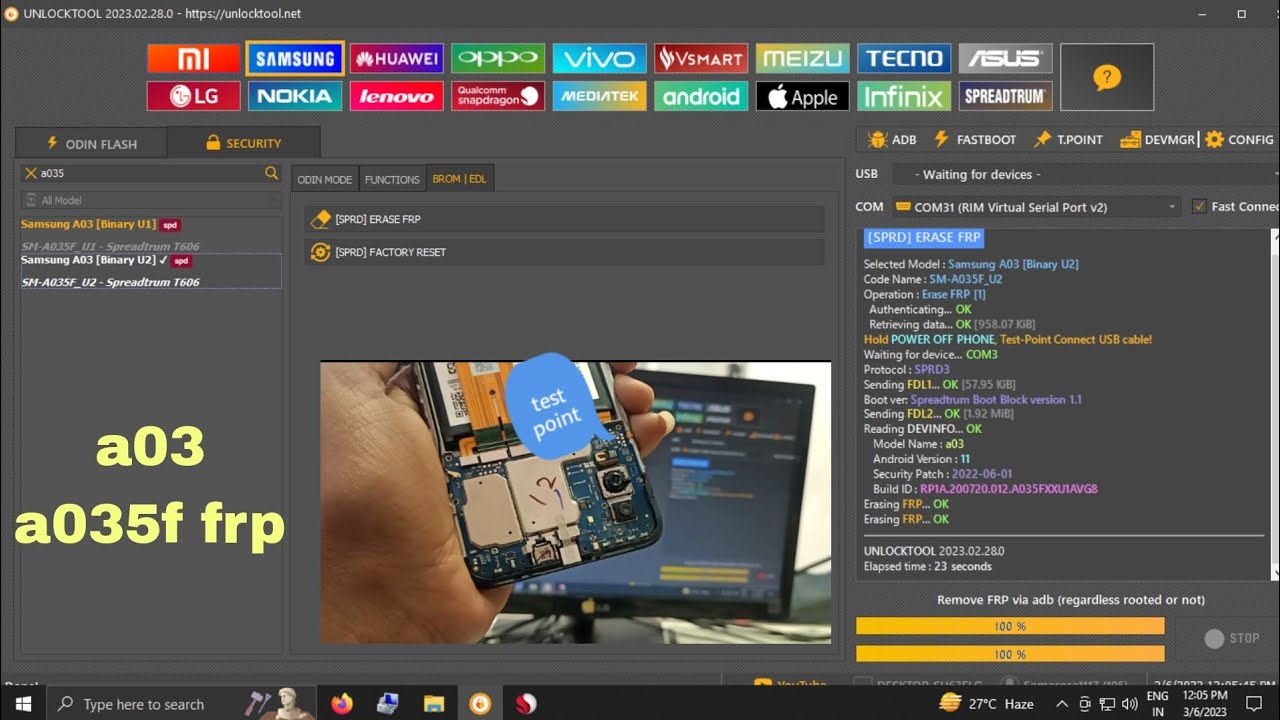
Task: Click Spreadtrum Boot Block version text
Action: coord(996,399)
